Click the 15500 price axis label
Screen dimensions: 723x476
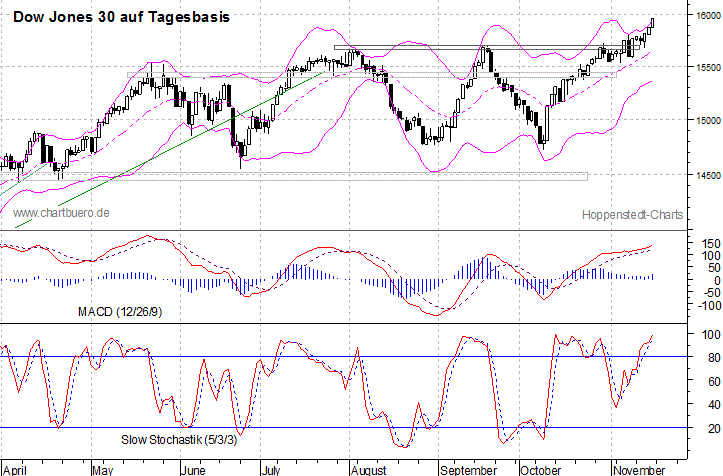[709, 68]
